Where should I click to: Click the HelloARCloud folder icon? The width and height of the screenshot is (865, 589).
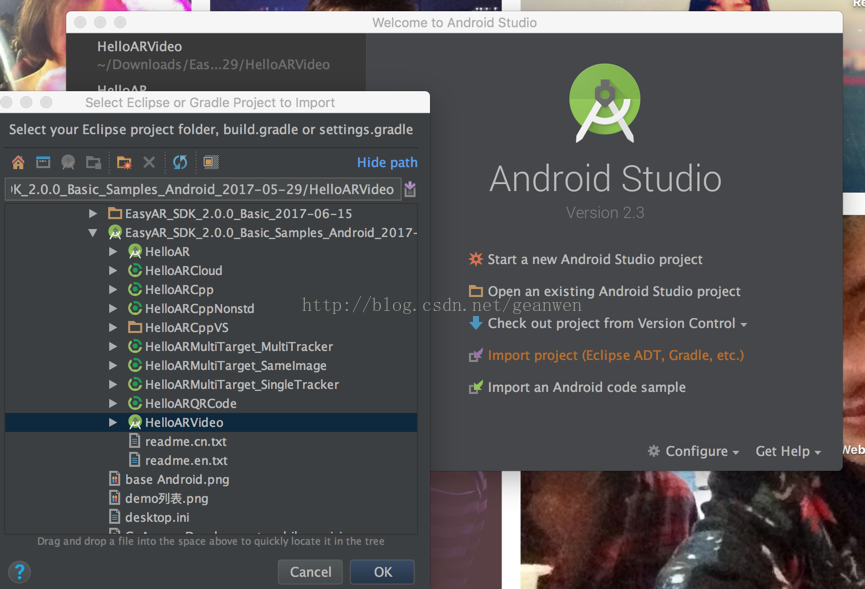point(135,270)
